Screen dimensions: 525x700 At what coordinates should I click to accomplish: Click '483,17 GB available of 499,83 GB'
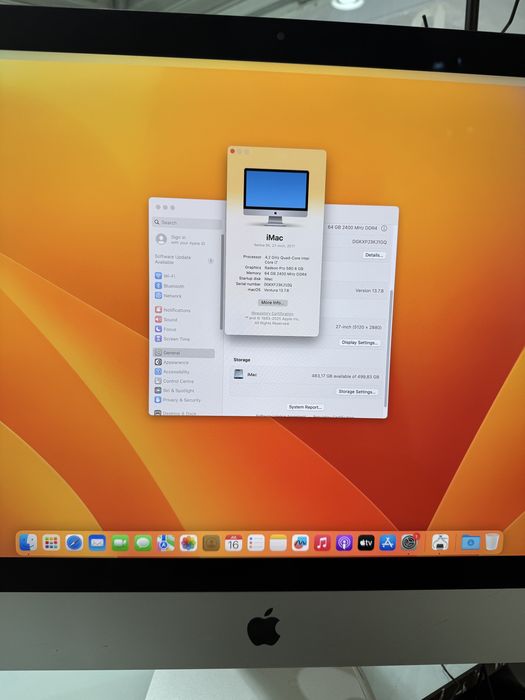point(346,376)
